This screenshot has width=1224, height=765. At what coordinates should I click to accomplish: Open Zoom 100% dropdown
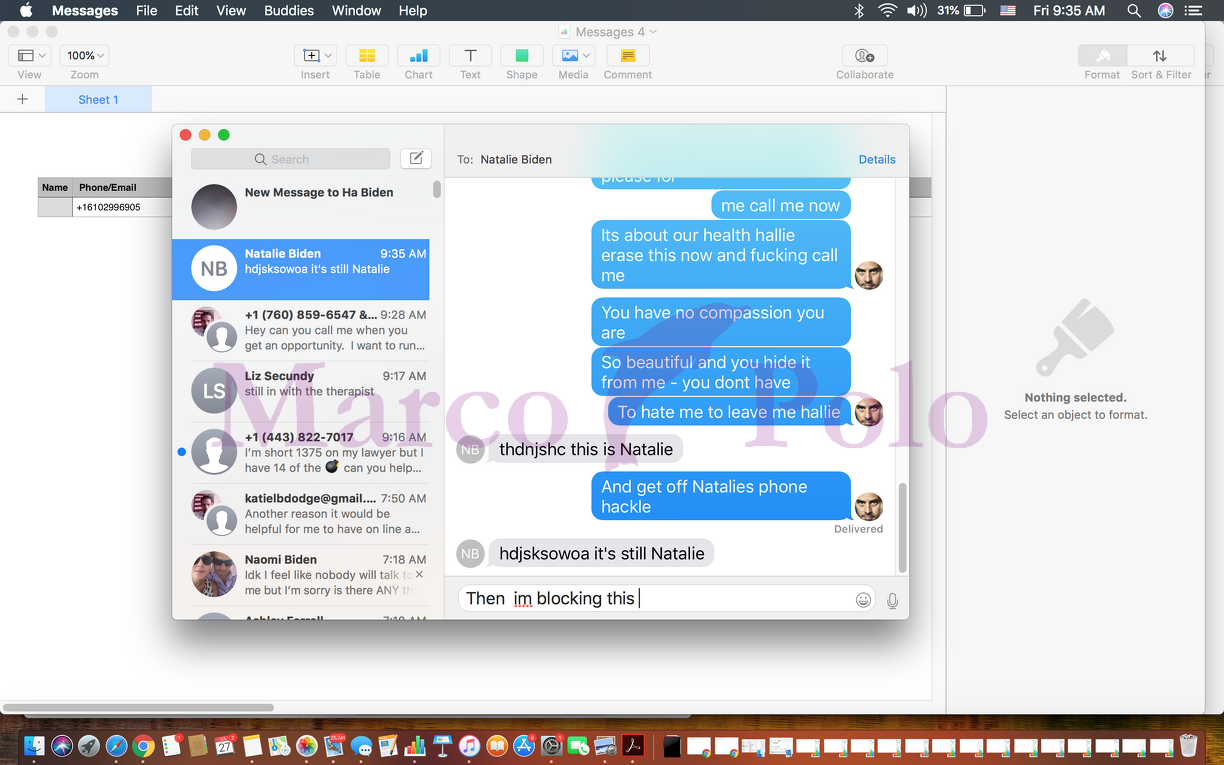(84, 56)
